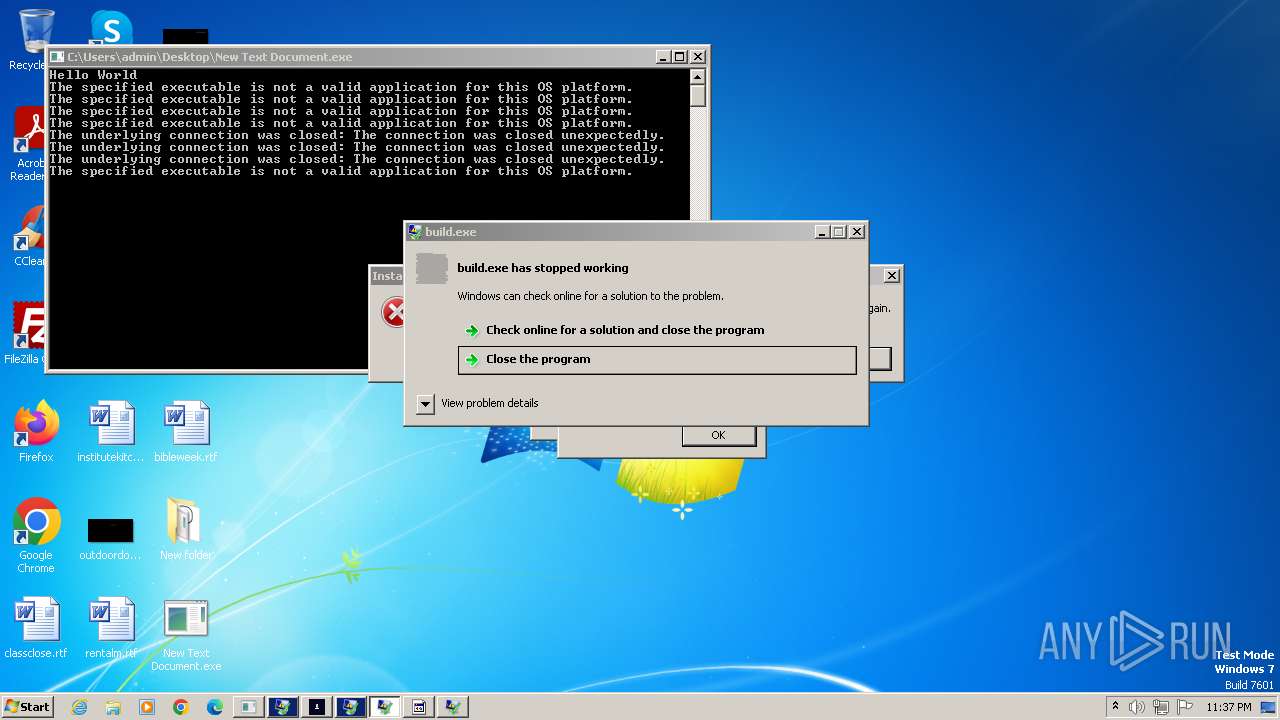Select rentaim.rtf document icon
Screen dimensions: 1280x720
pos(111,628)
